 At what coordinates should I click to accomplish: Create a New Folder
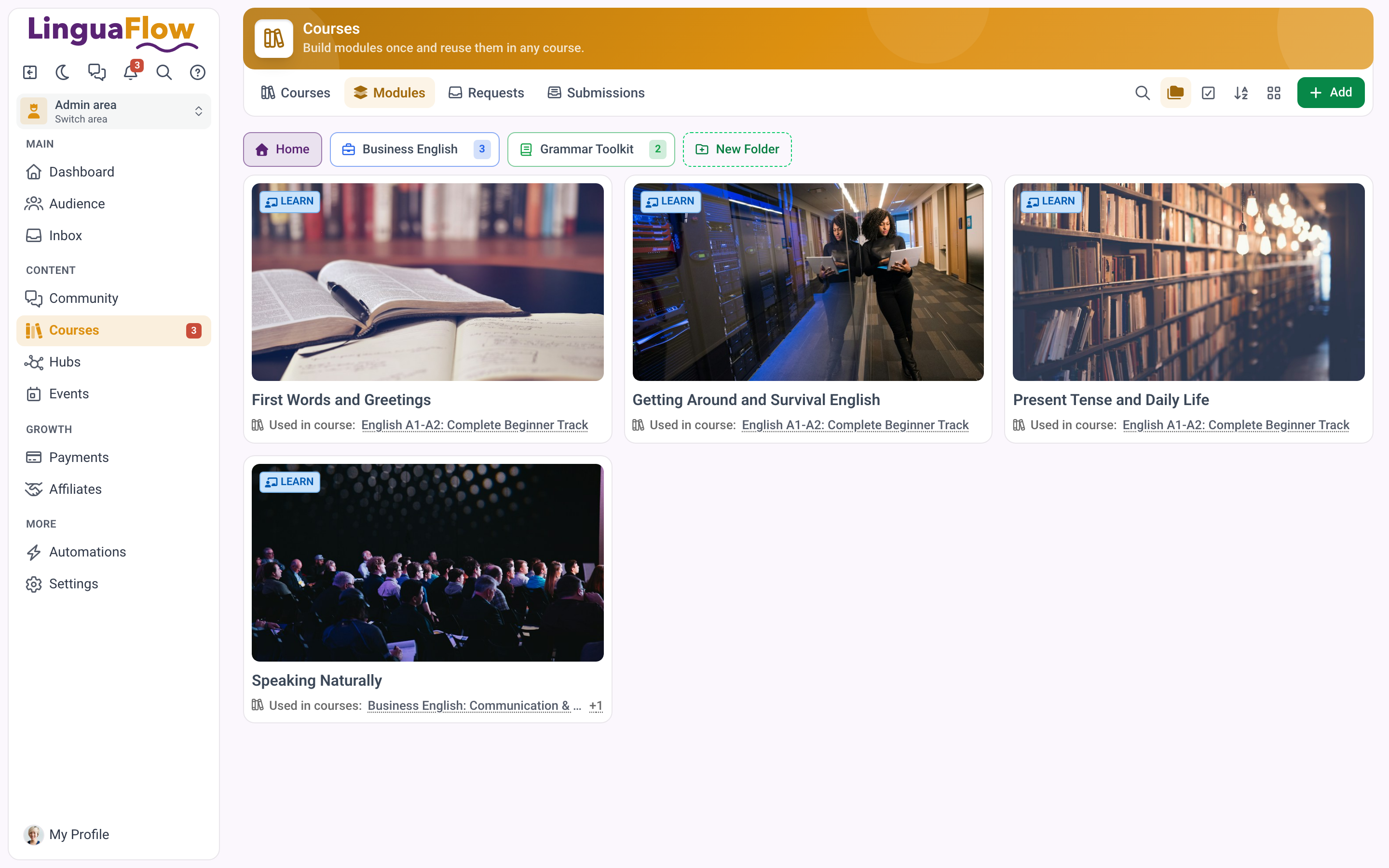[x=737, y=149]
